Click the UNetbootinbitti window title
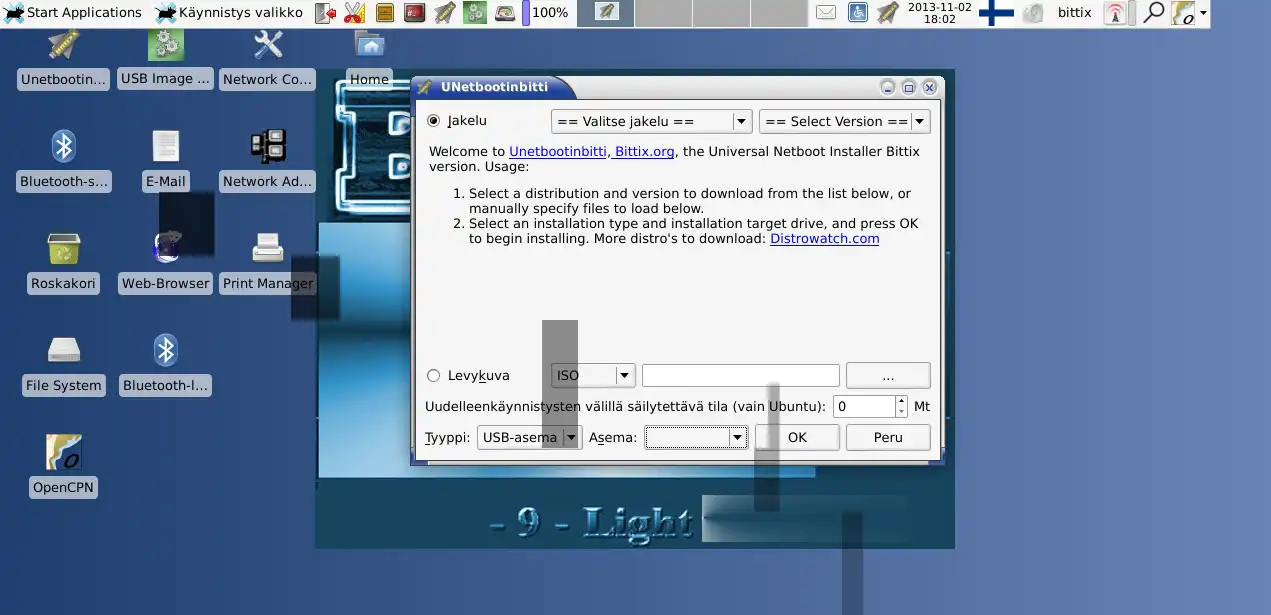The image size is (1271, 615). pos(494,87)
